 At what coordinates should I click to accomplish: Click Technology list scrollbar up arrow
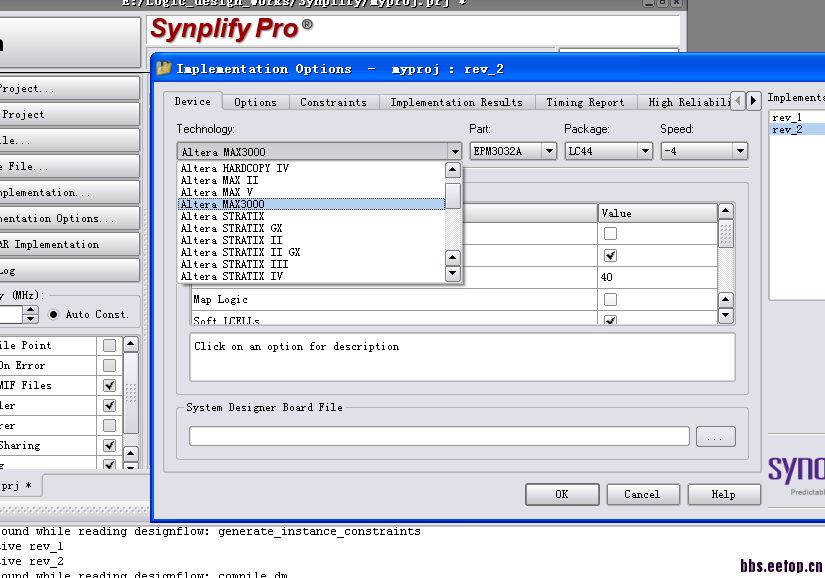452,170
